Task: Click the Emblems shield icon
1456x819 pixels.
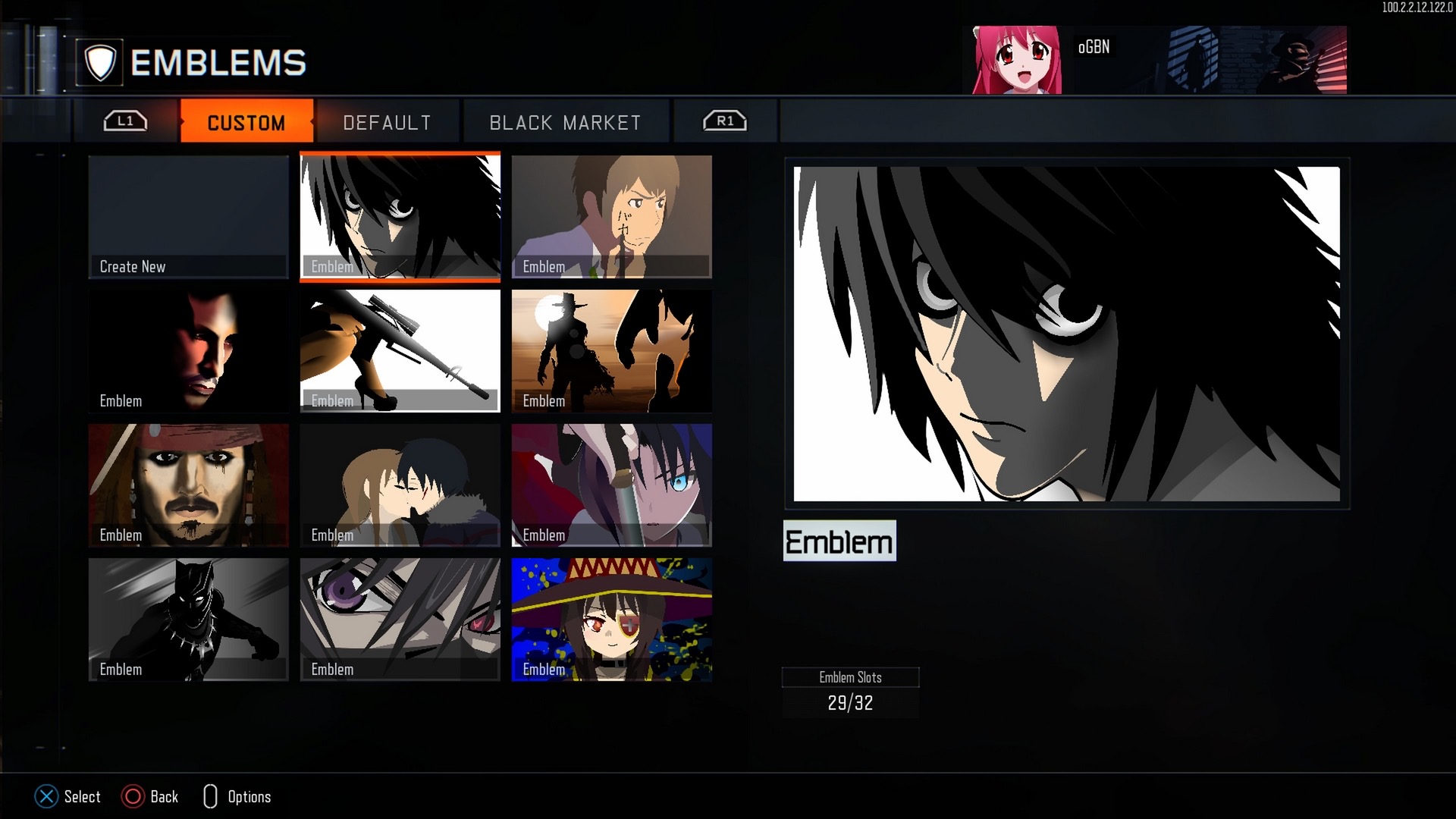Action: pos(100,62)
